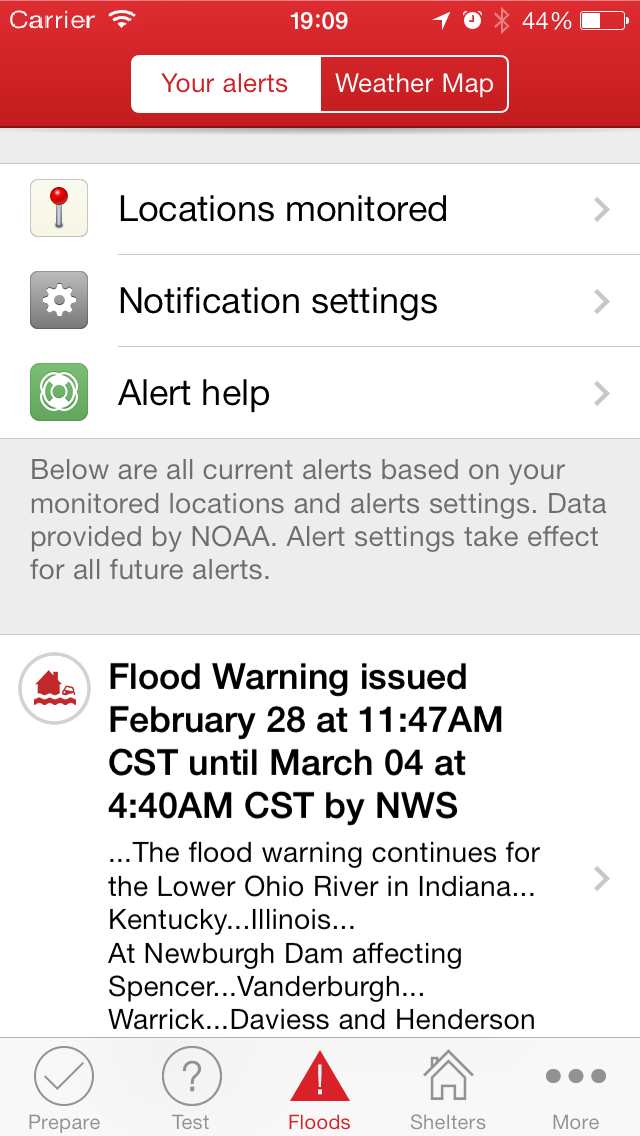Switch to Weather Map segment
Viewport: 640px width, 1136px height.
(x=414, y=84)
